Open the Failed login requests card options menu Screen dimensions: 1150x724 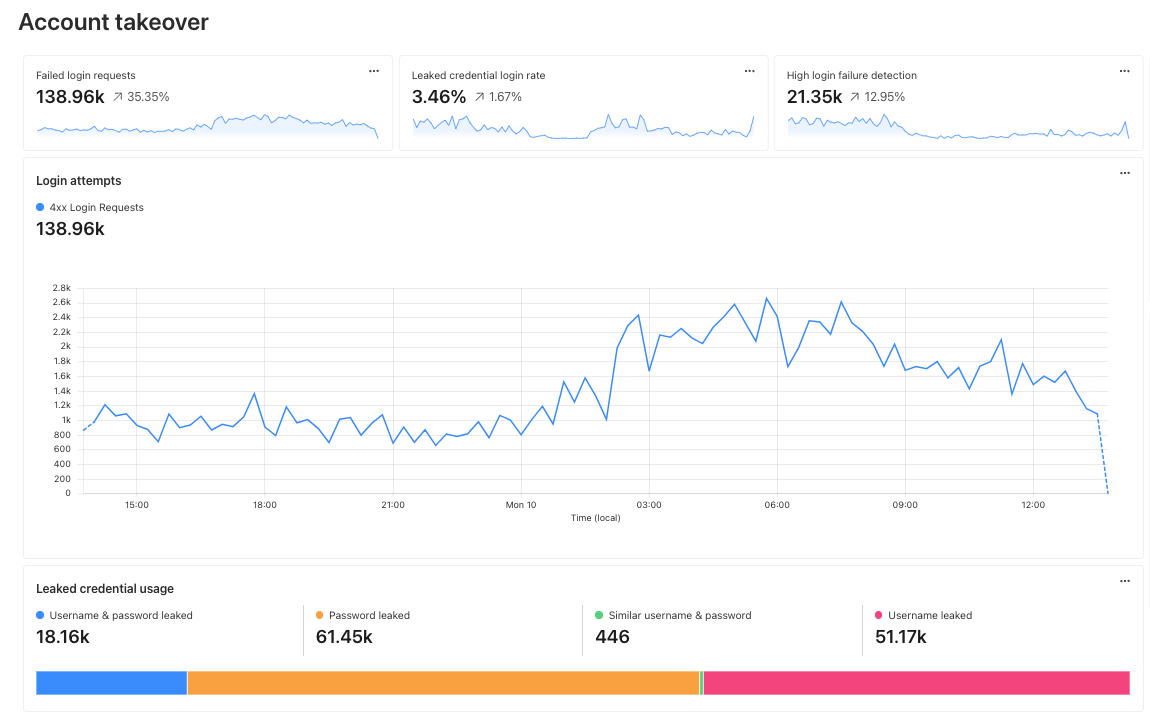374,71
